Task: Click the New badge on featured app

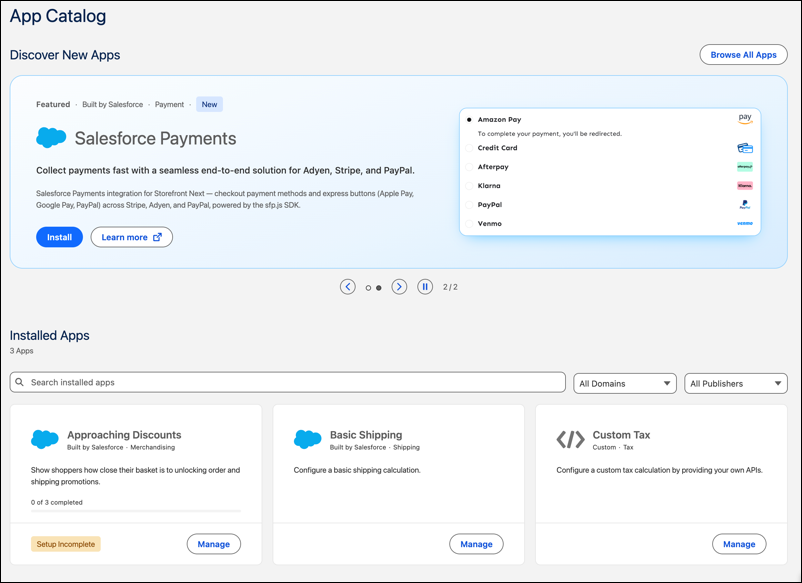Action: 209,104
